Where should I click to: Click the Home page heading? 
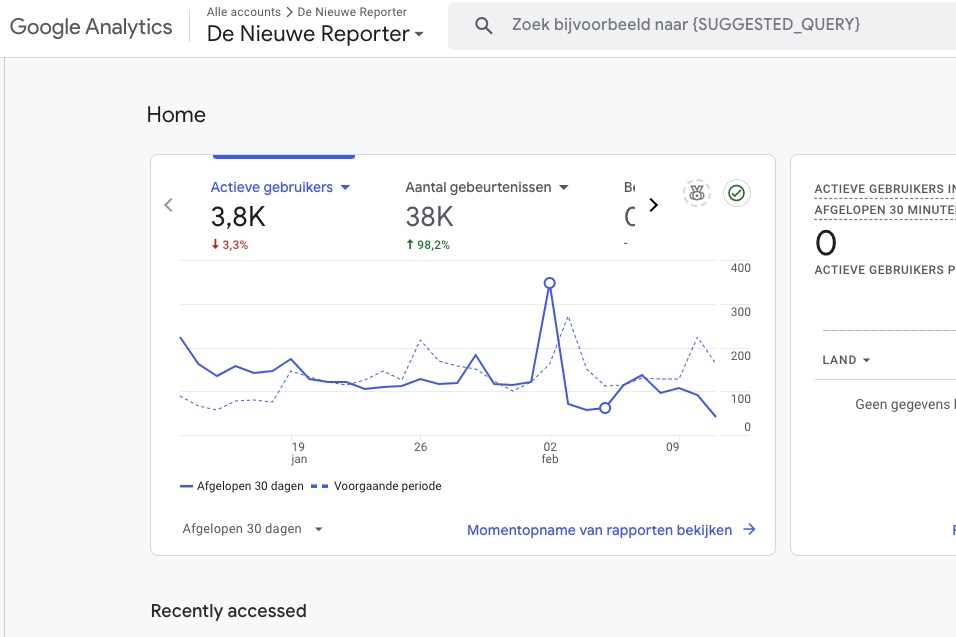(x=176, y=115)
